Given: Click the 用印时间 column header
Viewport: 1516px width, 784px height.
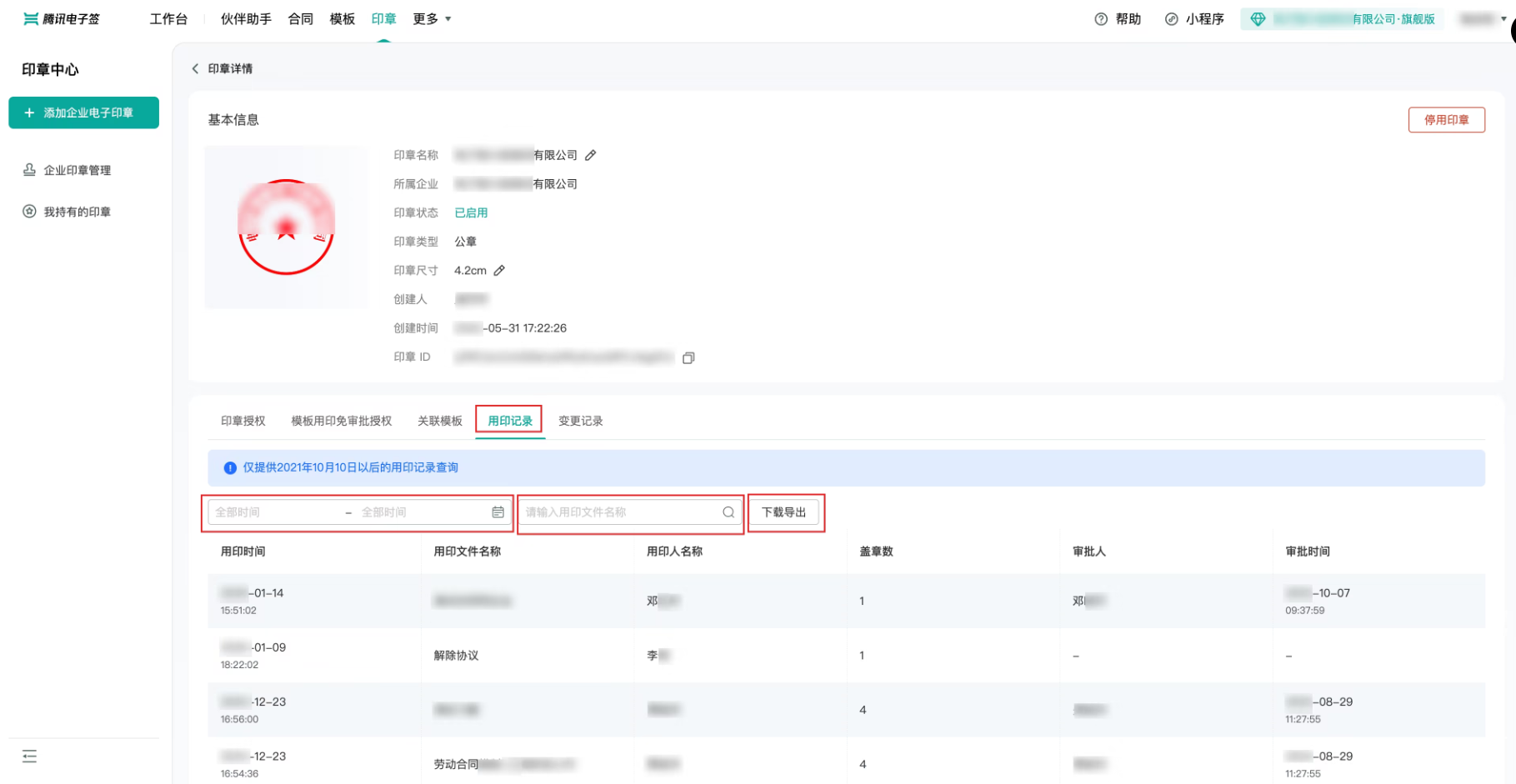Looking at the screenshot, I should pyautogui.click(x=243, y=552).
